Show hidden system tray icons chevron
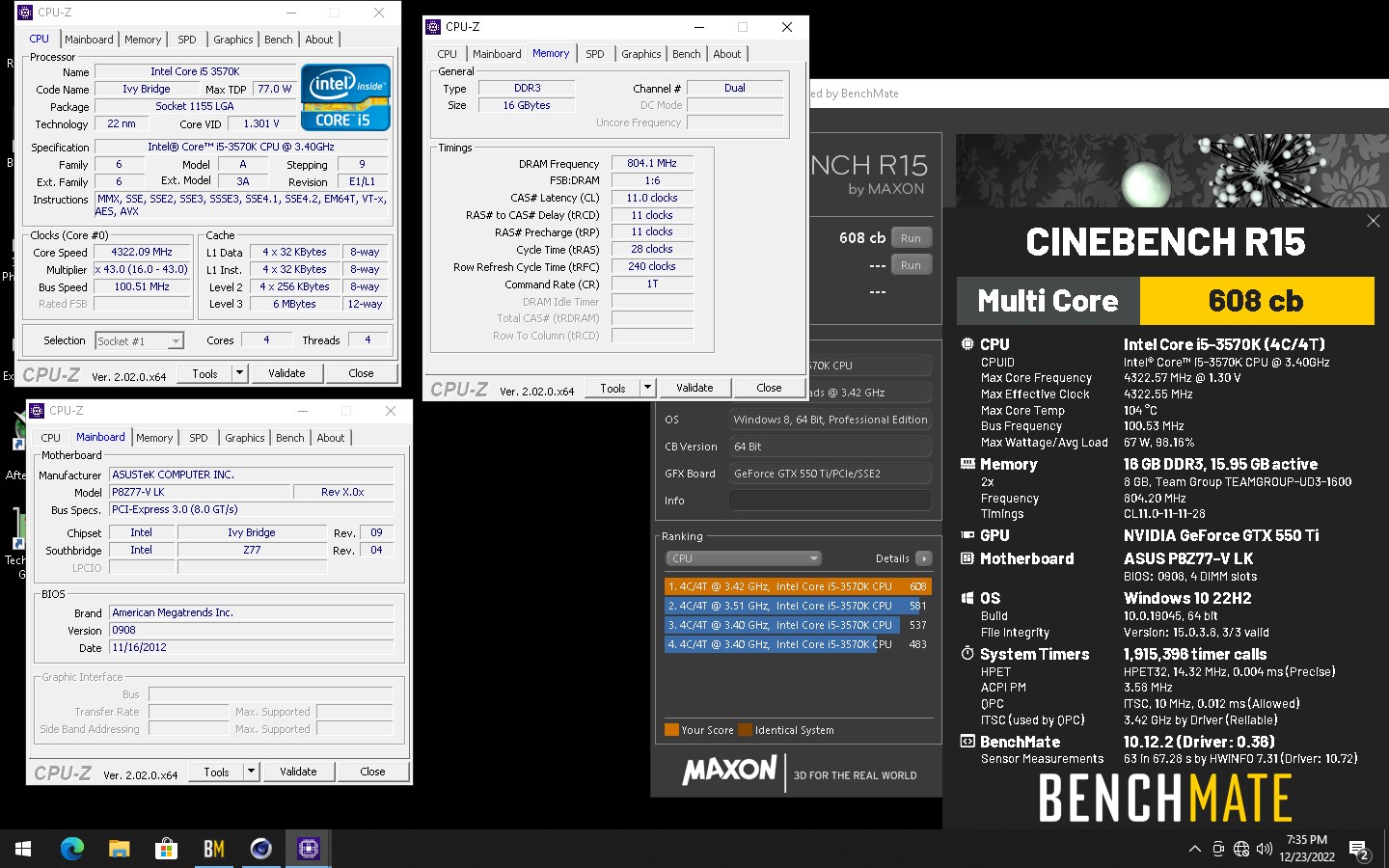 coord(1194,849)
